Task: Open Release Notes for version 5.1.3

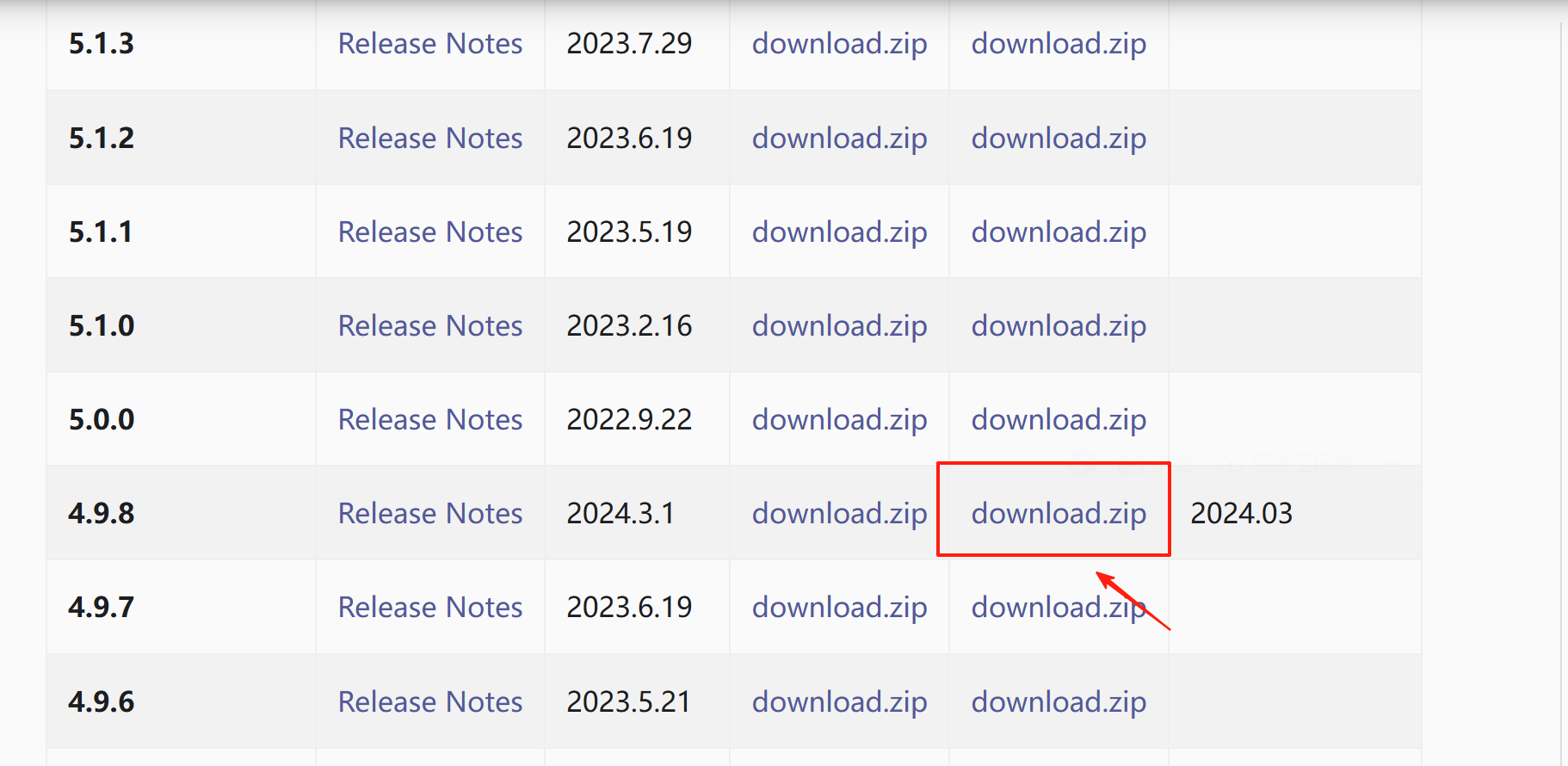Action: point(430,43)
